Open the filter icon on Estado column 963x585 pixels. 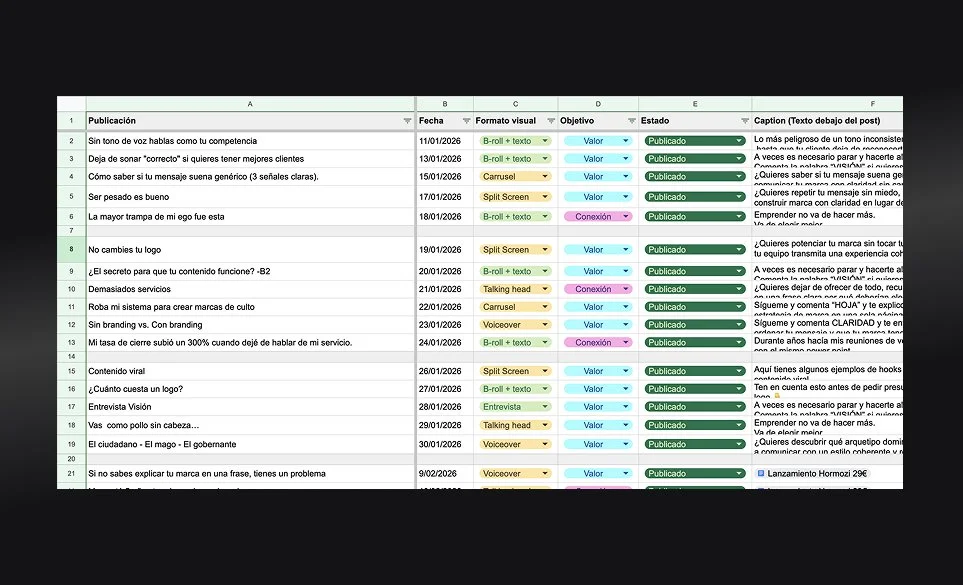point(744,121)
